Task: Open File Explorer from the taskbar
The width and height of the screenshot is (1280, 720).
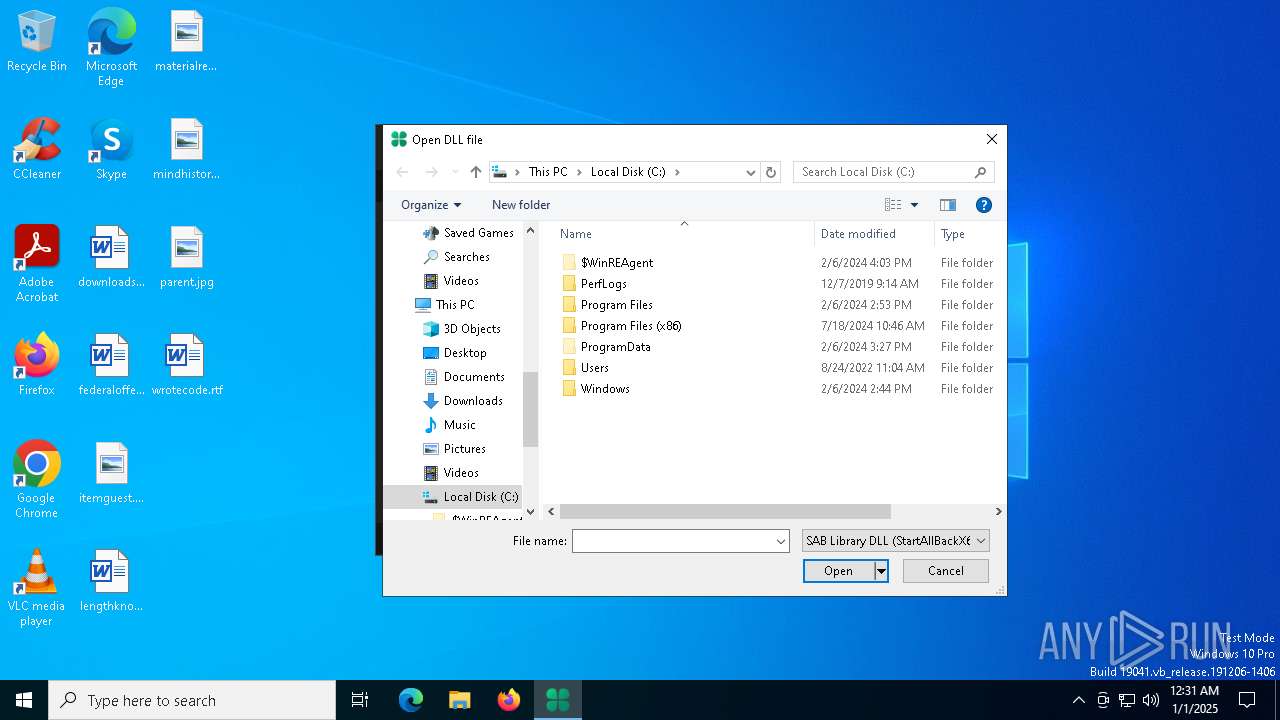Action: (x=460, y=700)
